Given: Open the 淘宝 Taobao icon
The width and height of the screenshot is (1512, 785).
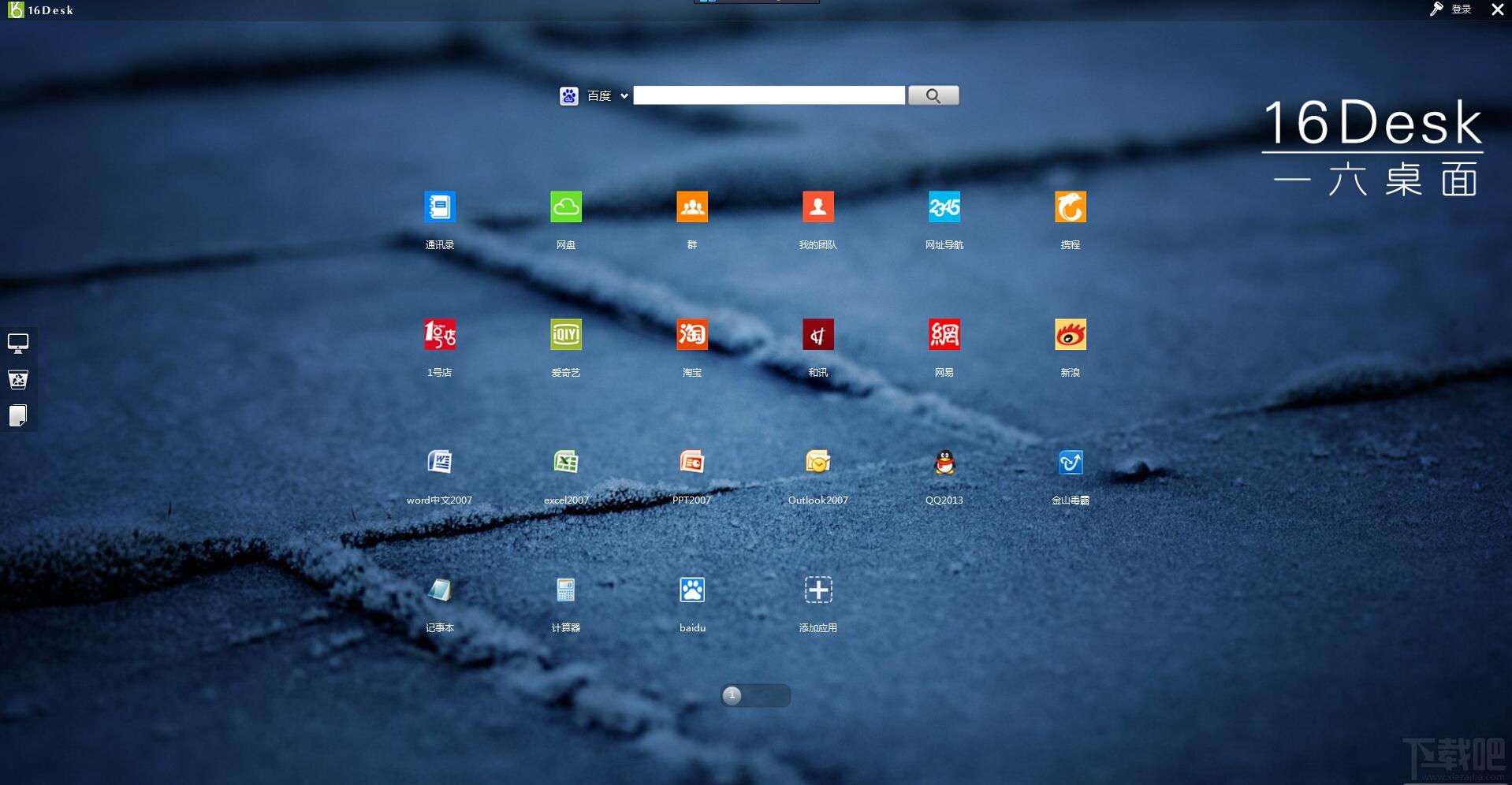Looking at the screenshot, I should click(x=691, y=335).
